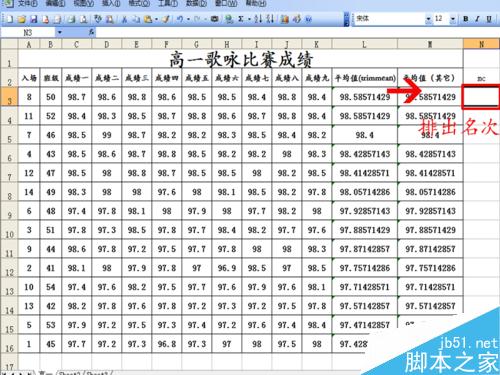
Task: Toggle Bold formatting
Action: click(466, 19)
